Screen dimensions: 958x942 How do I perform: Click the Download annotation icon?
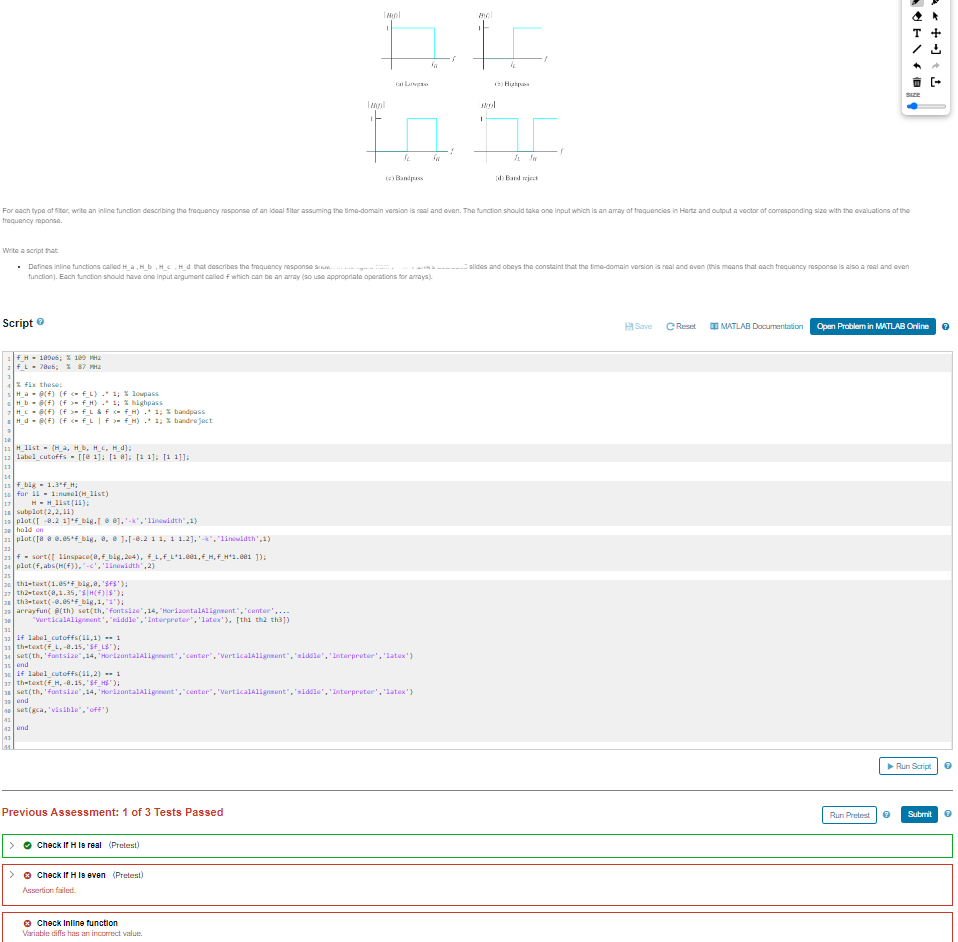(936, 48)
